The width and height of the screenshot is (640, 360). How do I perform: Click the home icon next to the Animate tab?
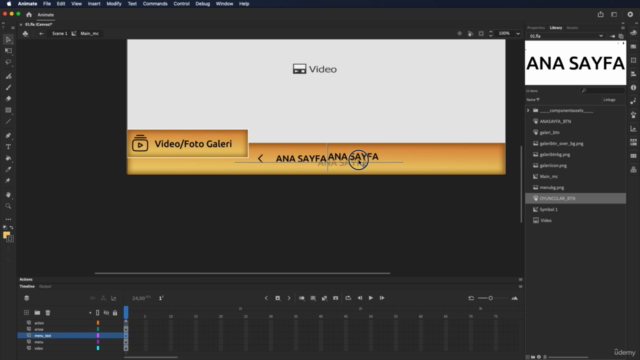[29, 15]
